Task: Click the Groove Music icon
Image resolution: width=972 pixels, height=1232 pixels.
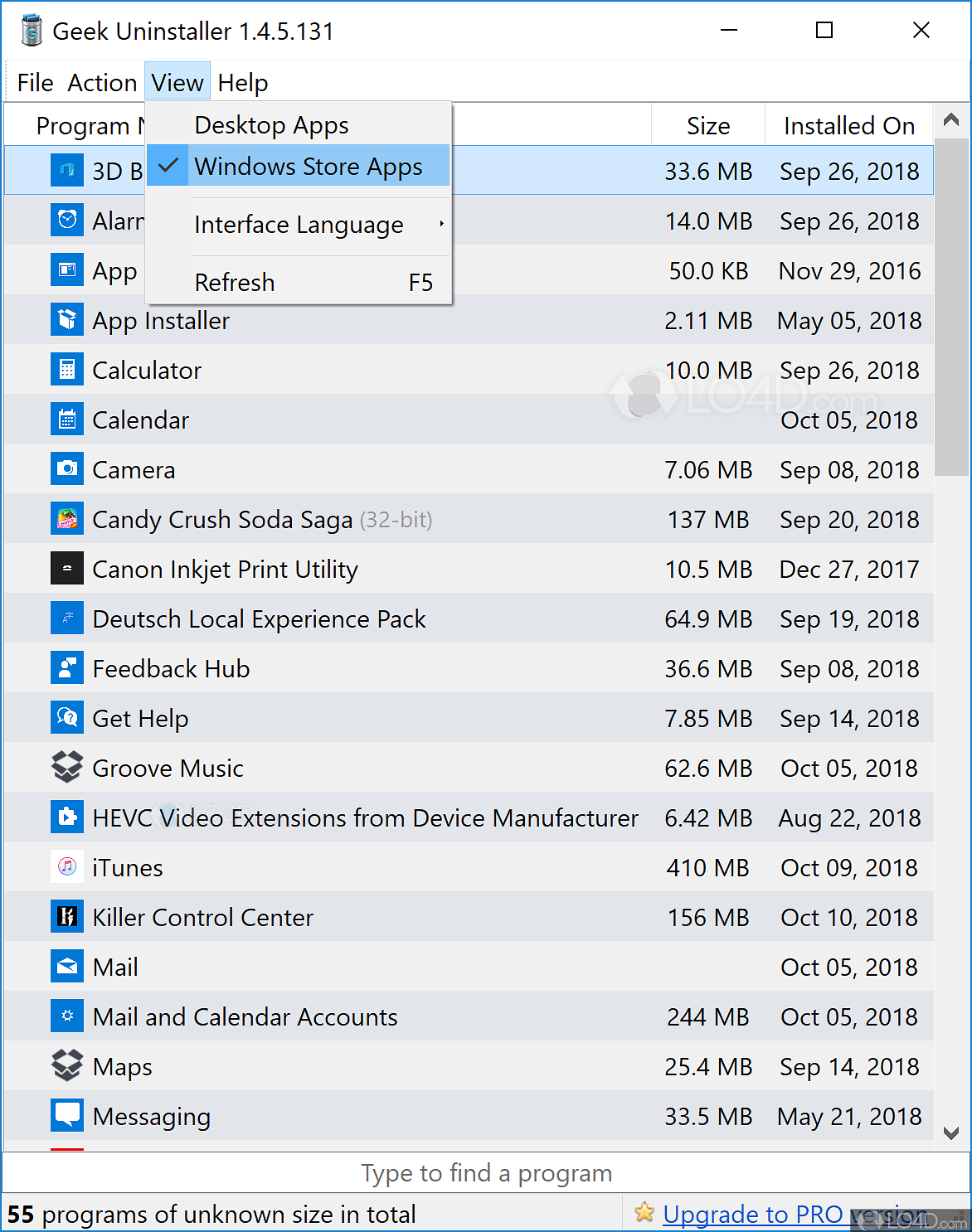Action: 66,768
